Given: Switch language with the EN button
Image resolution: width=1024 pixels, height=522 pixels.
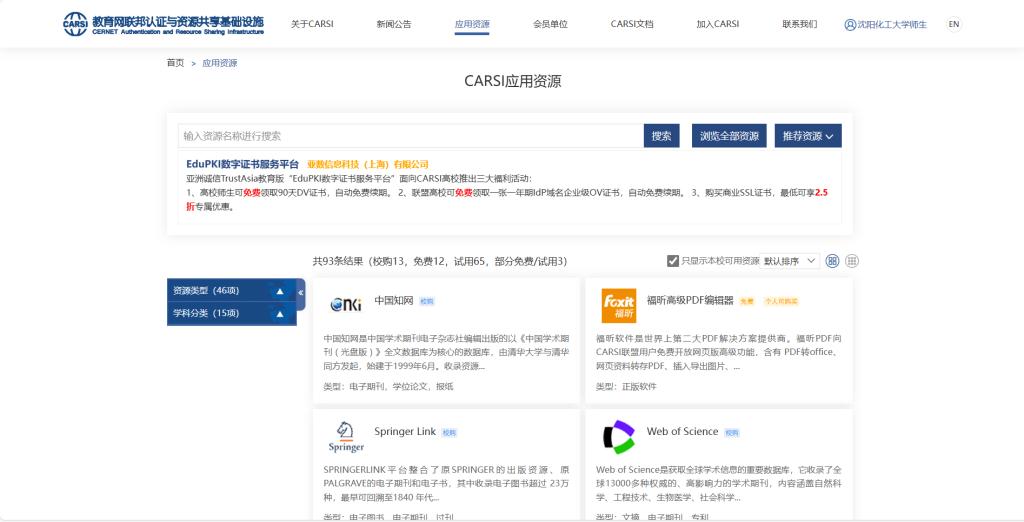Looking at the screenshot, I should [953, 24].
